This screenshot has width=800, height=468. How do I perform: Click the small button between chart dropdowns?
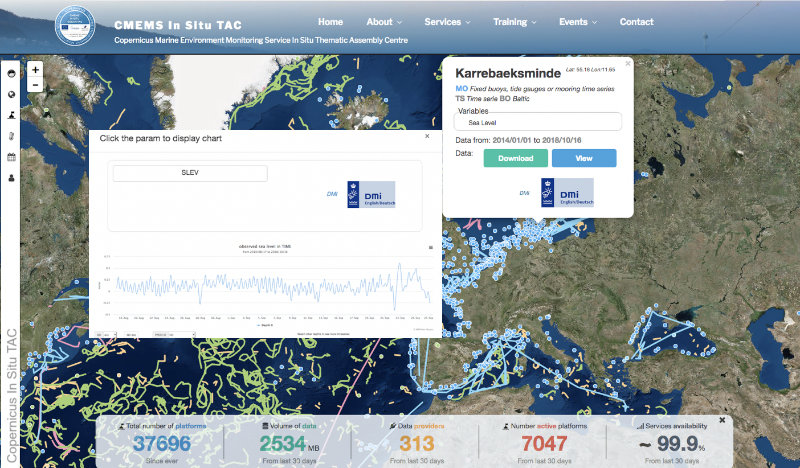click(131, 335)
